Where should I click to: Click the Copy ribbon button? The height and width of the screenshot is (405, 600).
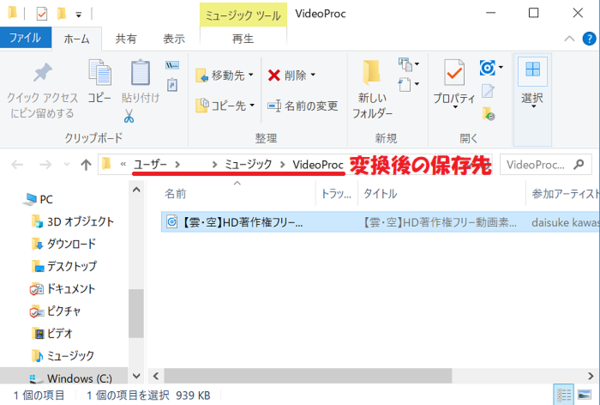coord(99,81)
